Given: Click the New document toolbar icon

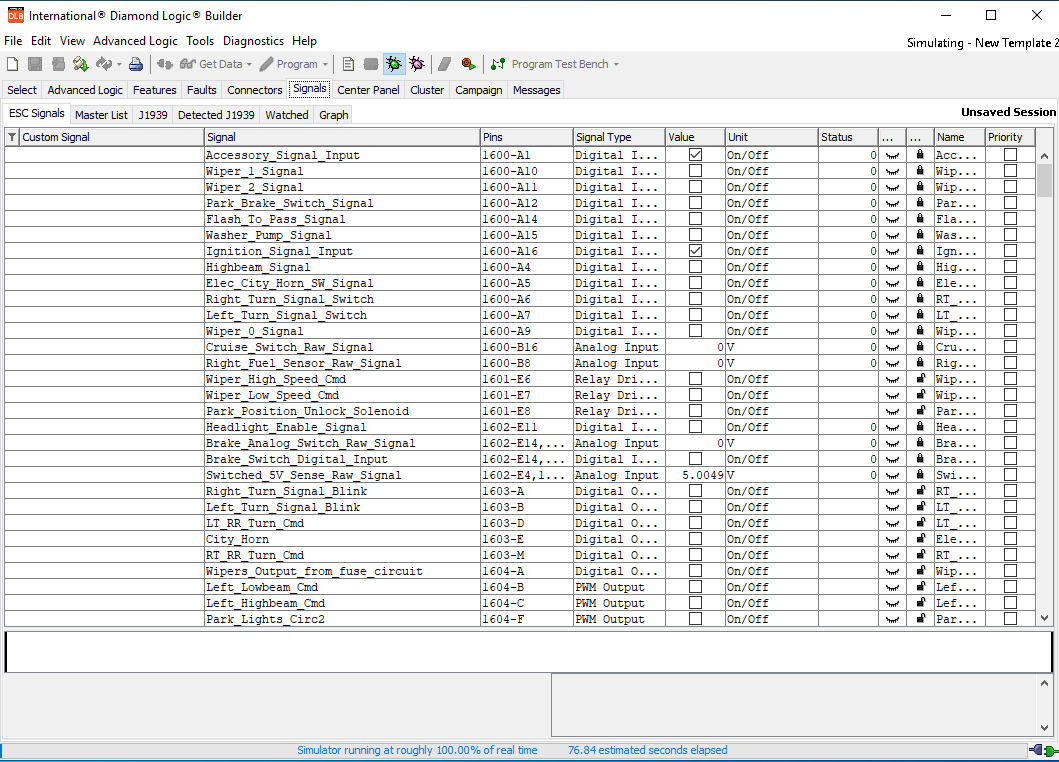Looking at the screenshot, I should coord(11,64).
